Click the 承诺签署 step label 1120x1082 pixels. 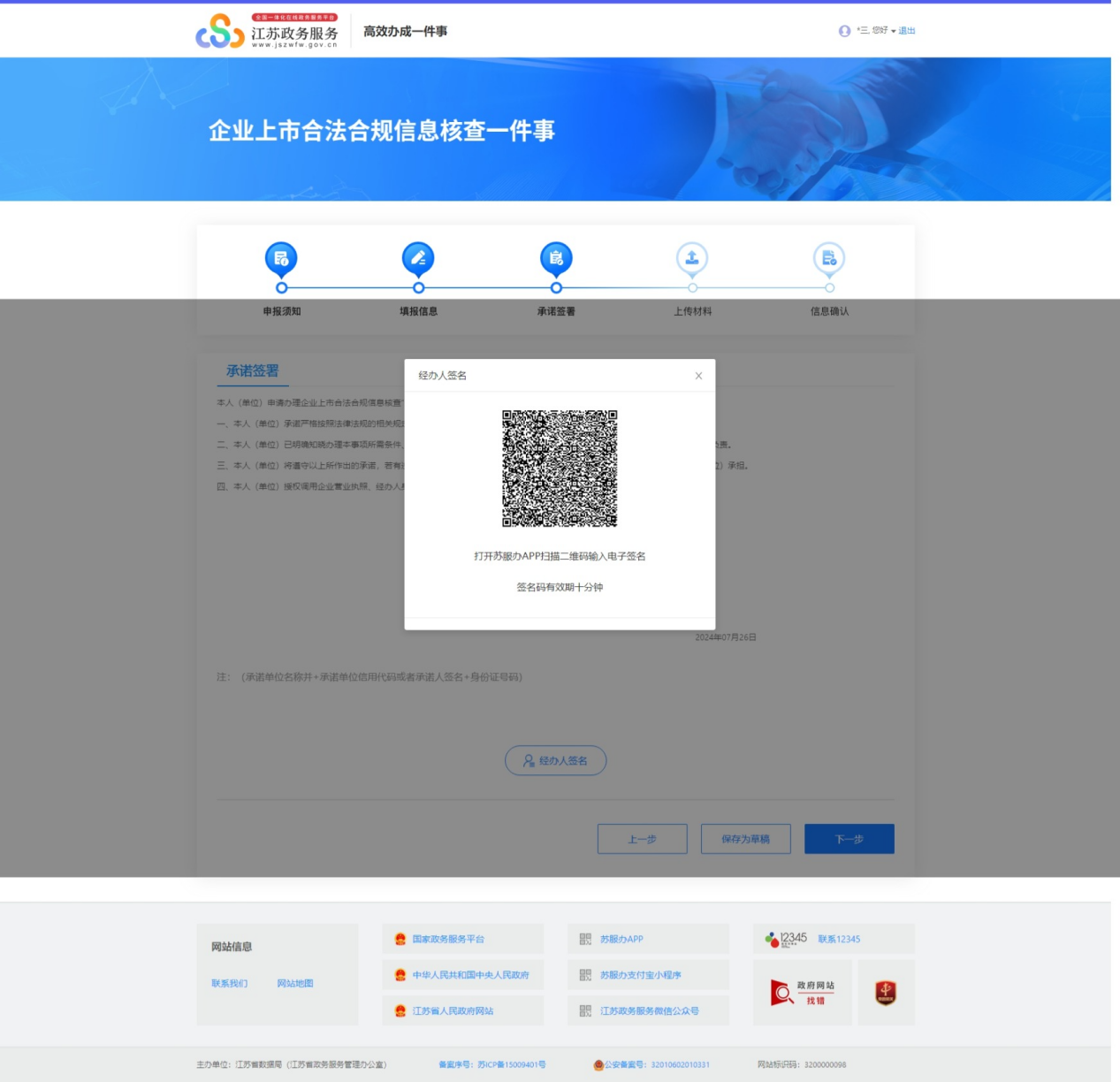click(x=556, y=311)
